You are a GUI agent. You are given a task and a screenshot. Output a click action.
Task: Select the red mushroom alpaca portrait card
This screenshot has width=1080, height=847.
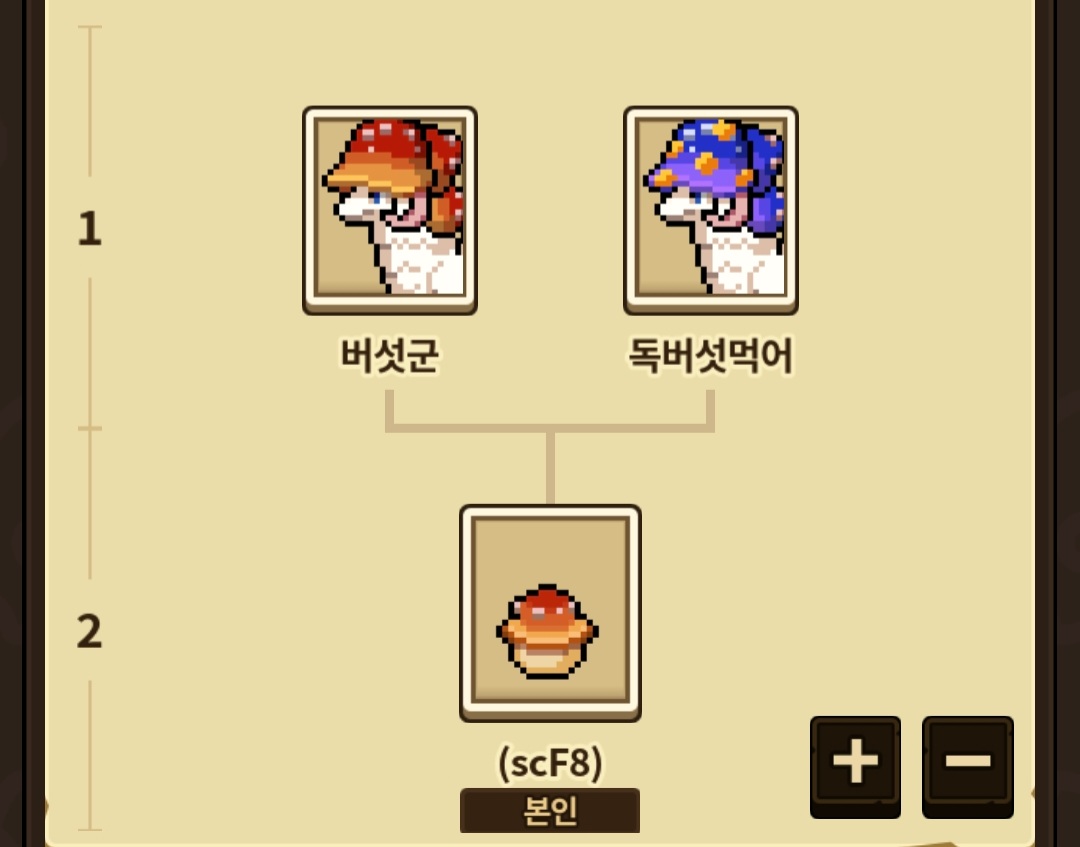pyautogui.click(x=390, y=210)
